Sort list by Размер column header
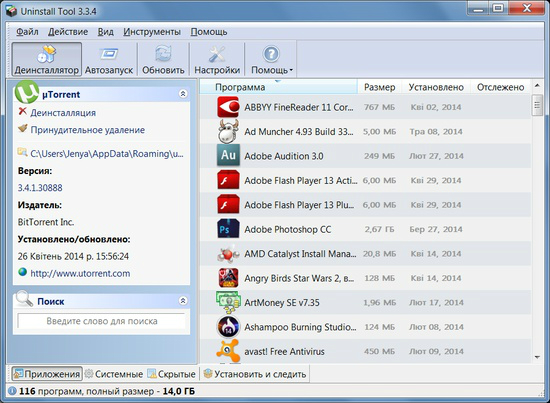Viewport: 550px width, 403px height. pos(380,87)
